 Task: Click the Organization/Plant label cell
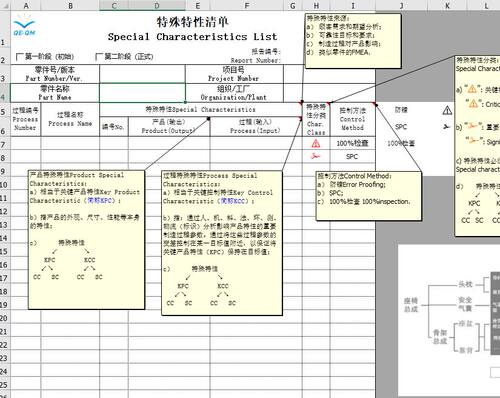pos(234,93)
